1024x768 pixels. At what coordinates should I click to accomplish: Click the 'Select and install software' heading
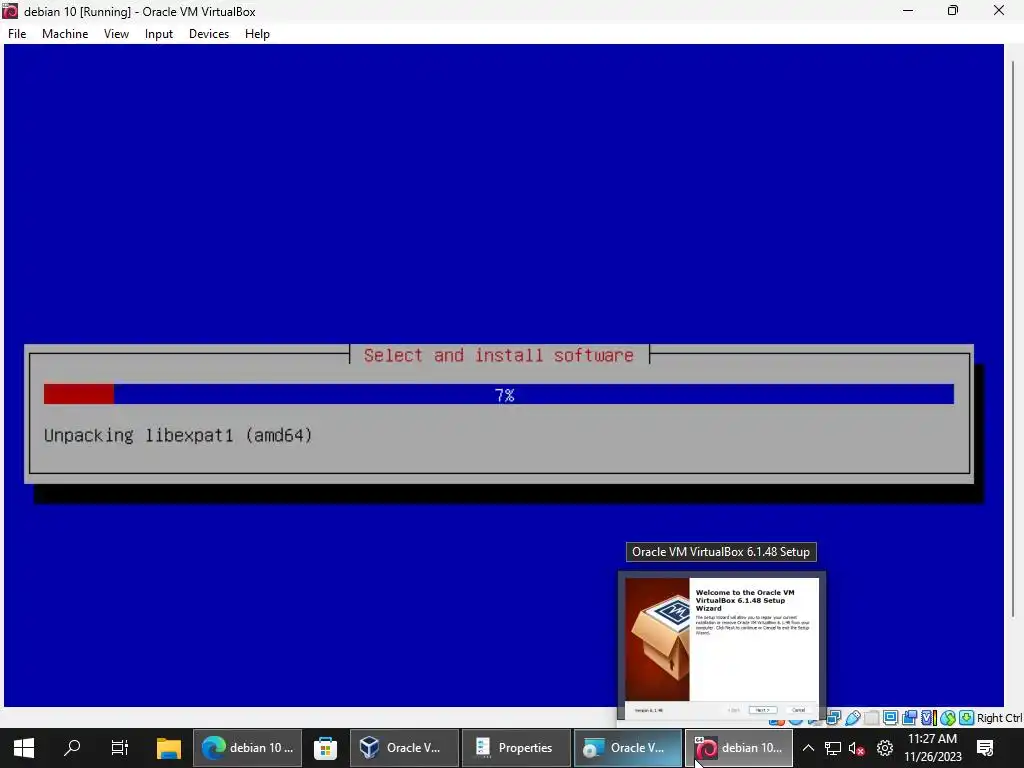(x=498, y=355)
